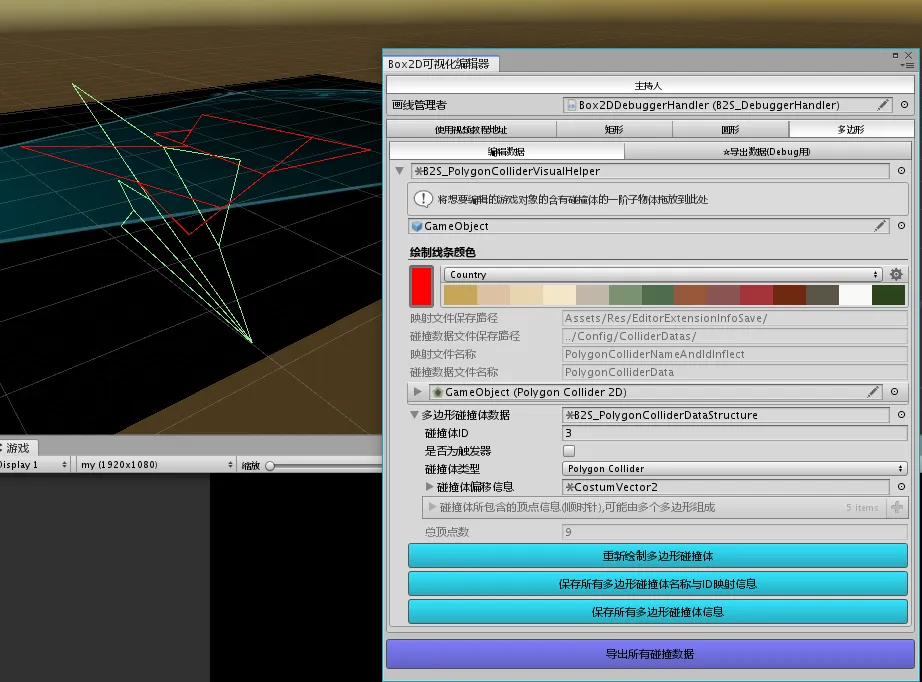Open the object picker for Box2DDebuggerHandler
922x682 pixels.
coord(904,105)
